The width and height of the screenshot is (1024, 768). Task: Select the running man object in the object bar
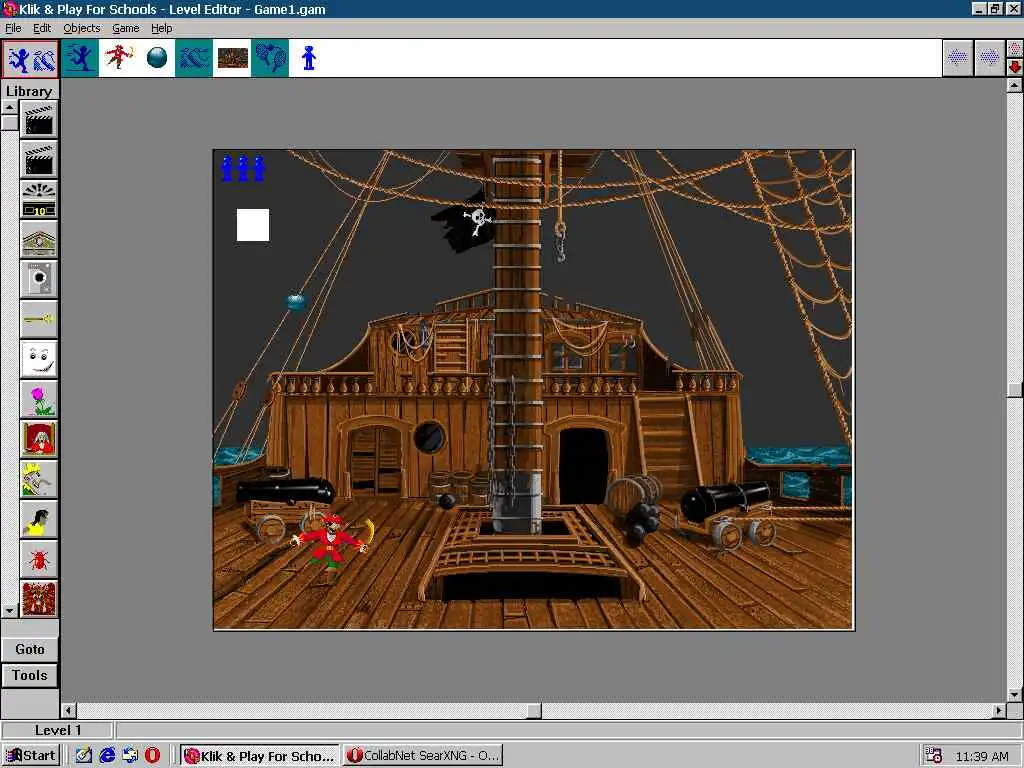(x=80, y=58)
